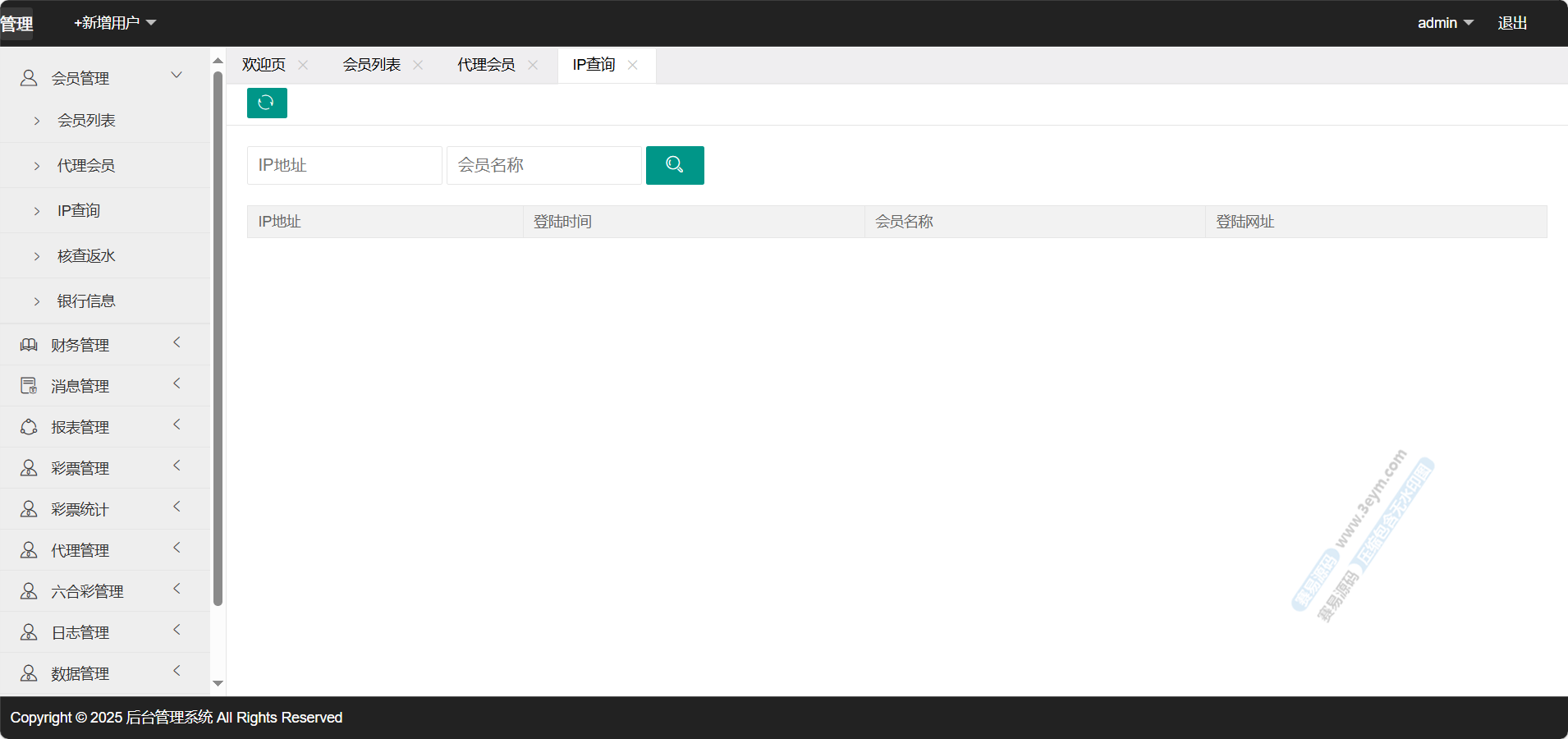
Task: Collapse the 会员管理 menu chevron
Action: 177,76
